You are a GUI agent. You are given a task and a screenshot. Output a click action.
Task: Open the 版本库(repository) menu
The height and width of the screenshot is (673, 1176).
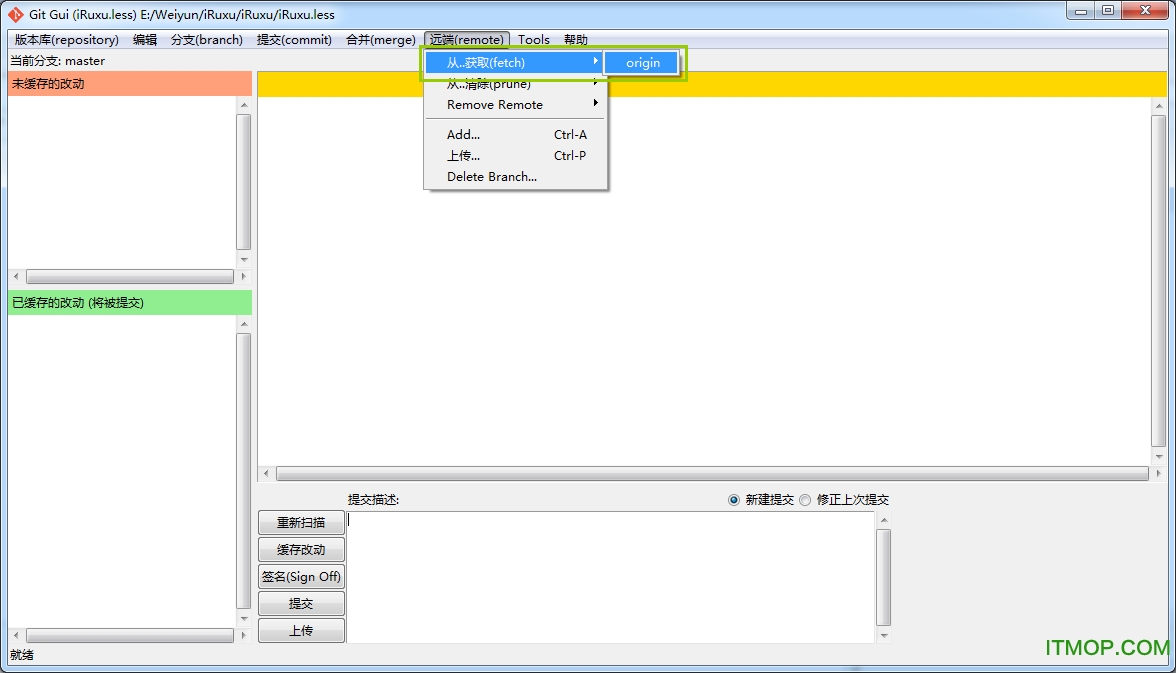click(66, 39)
